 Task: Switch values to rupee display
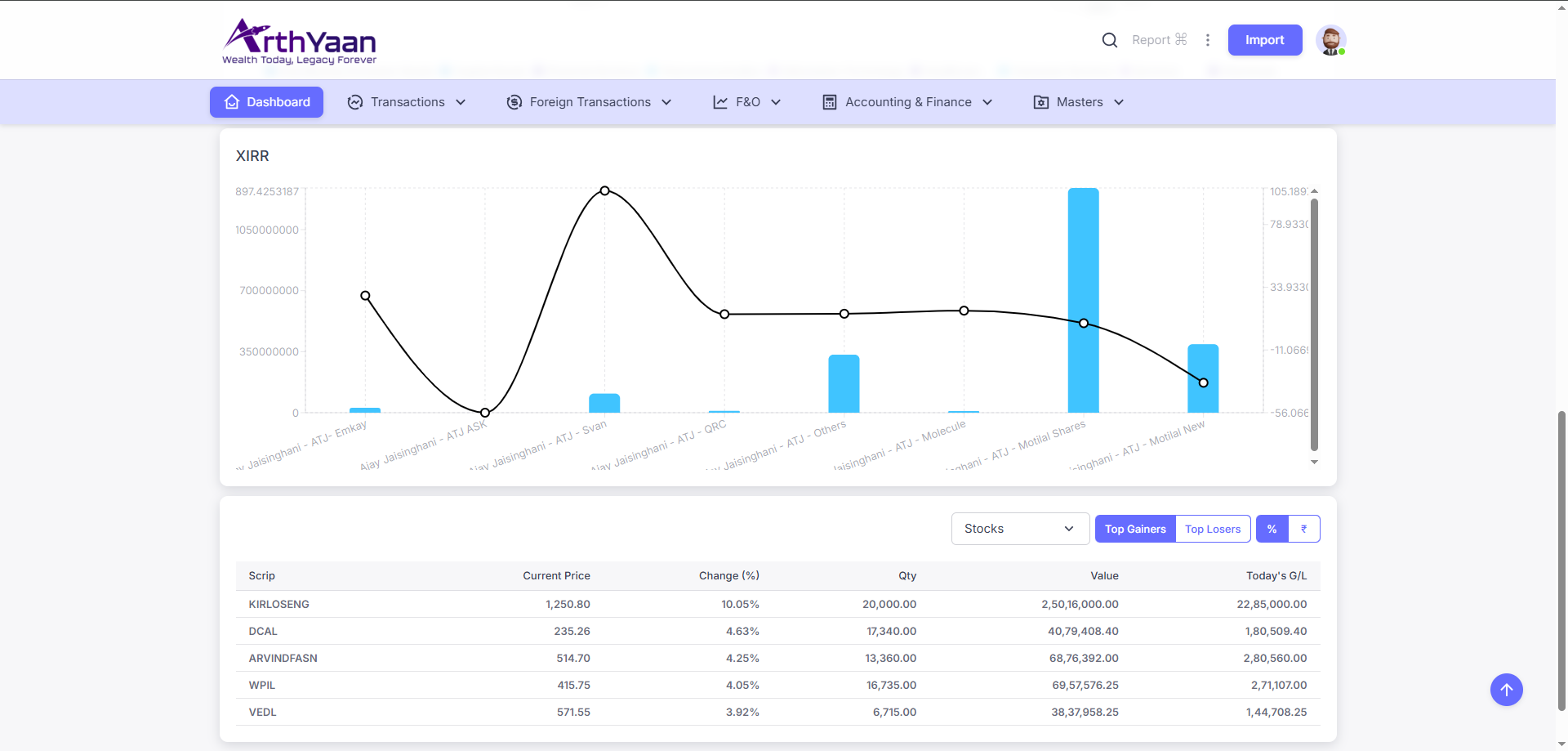point(1303,529)
